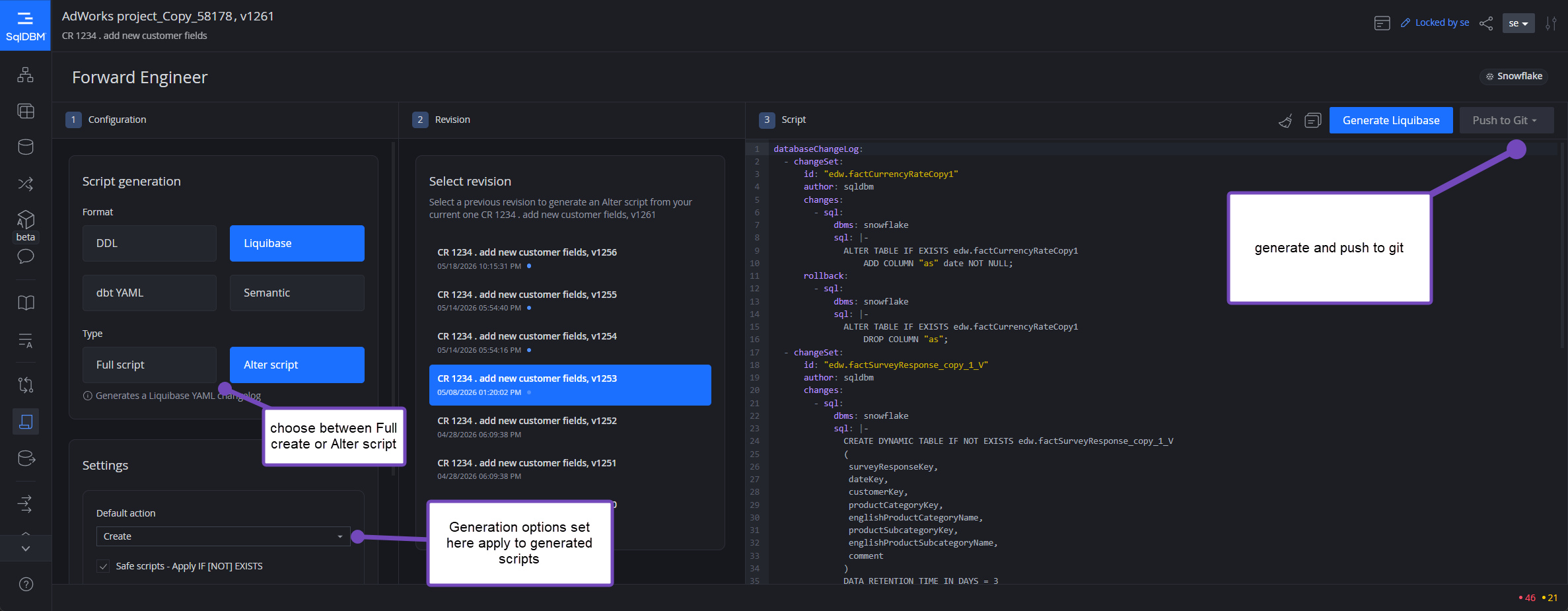This screenshot has width=1568, height=611.
Task: Click the Settings section heading
Action: coord(105,466)
